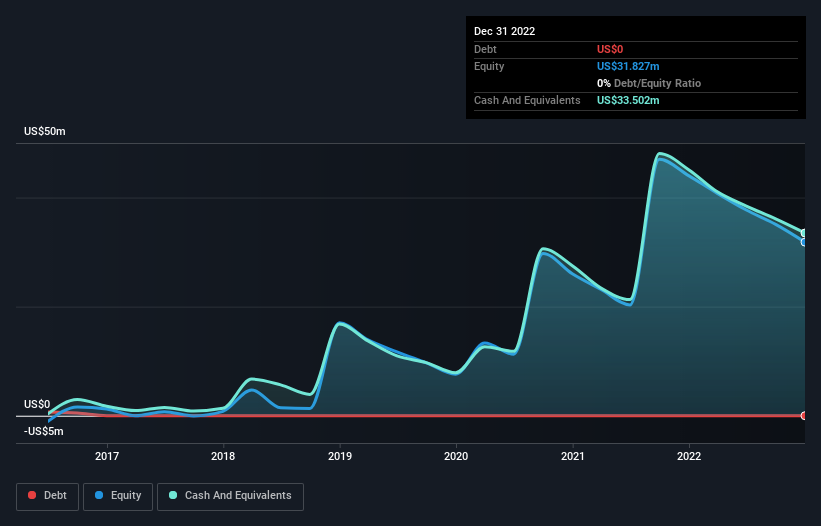Click the 2019 x-axis label
Viewport: 821px width, 526px height.
tap(340, 456)
